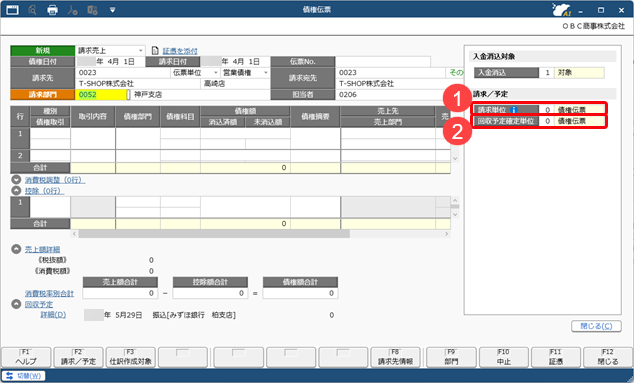Viewport: 634px width, 383px height.
Task: Click the 詳細(D) link
Action: 53,315
